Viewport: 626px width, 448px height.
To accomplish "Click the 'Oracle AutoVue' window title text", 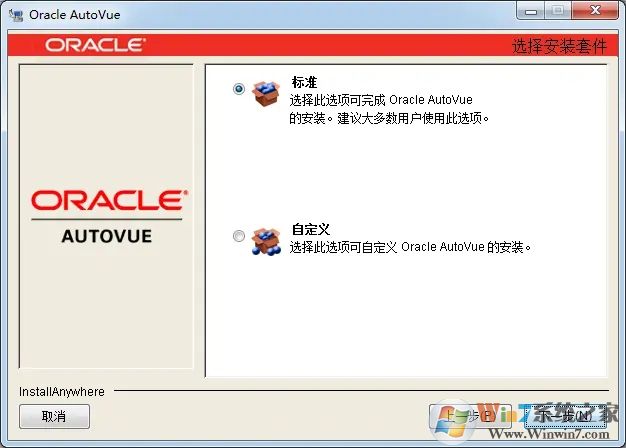I will click(x=75, y=15).
